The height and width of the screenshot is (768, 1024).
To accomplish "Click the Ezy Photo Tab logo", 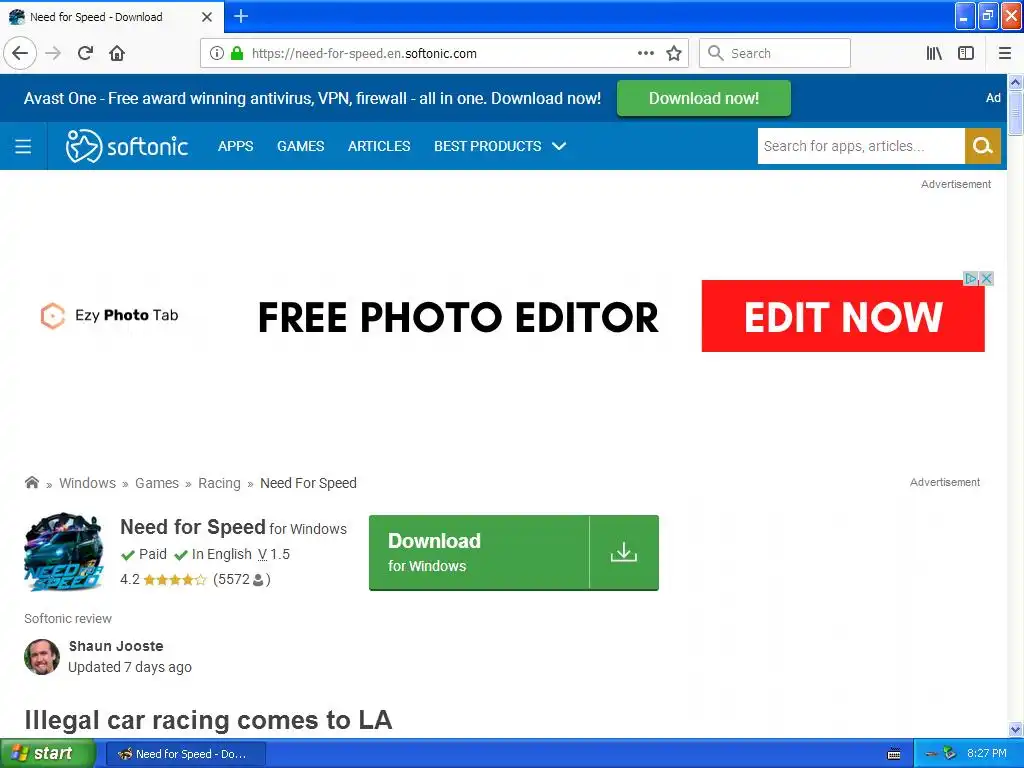I will tap(108, 315).
